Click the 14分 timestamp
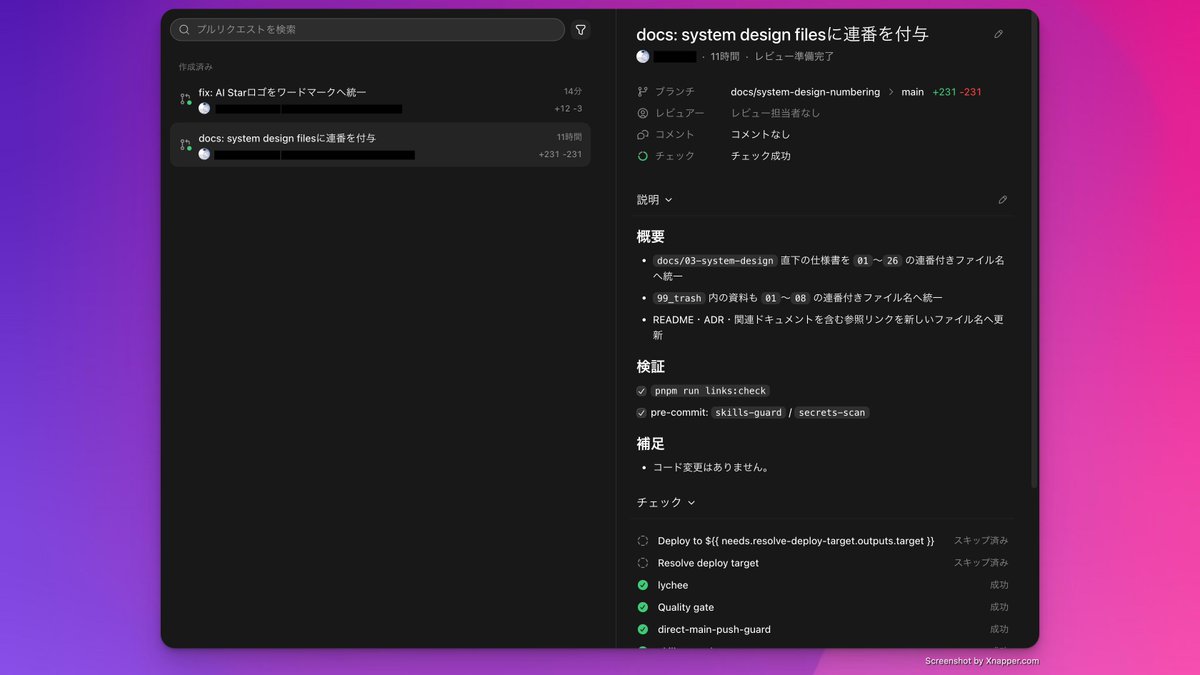This screenshot has width=1200, height=675. 572,91
